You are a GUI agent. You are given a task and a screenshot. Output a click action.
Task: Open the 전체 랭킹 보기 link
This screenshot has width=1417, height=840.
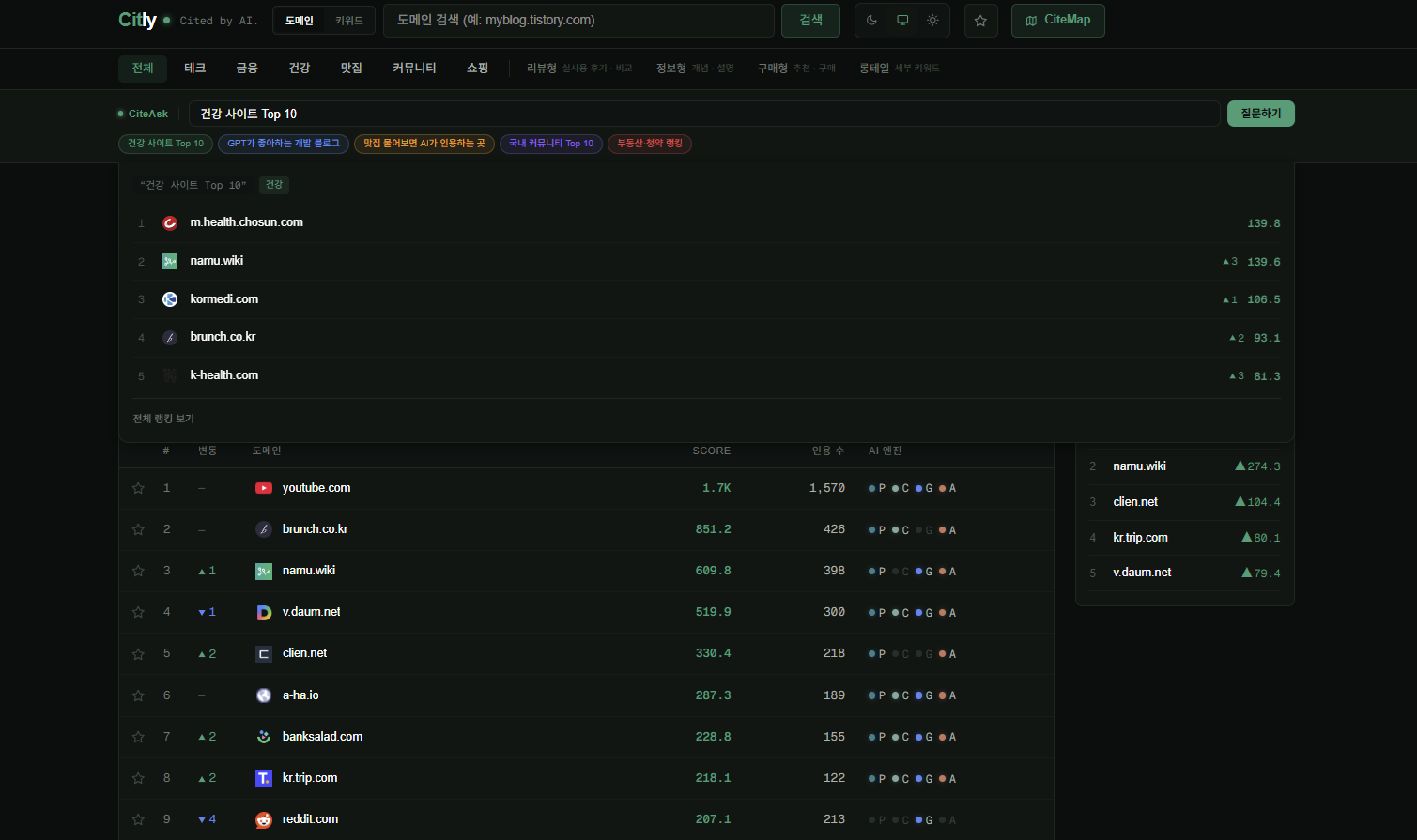click(163, 419)
